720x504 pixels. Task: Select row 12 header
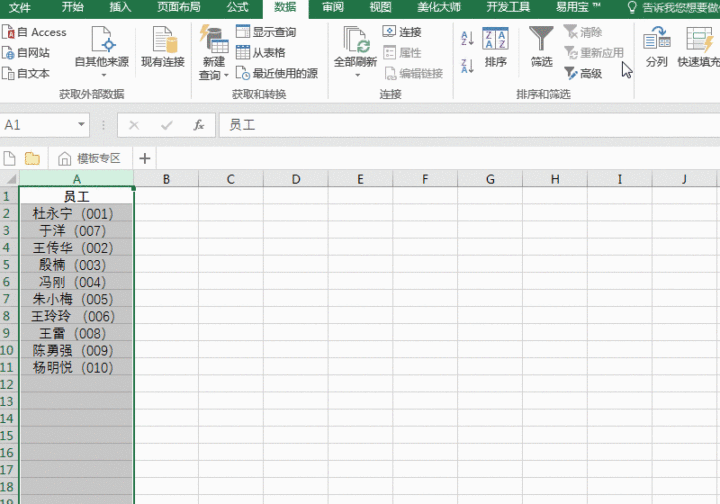tap(9, 384)
